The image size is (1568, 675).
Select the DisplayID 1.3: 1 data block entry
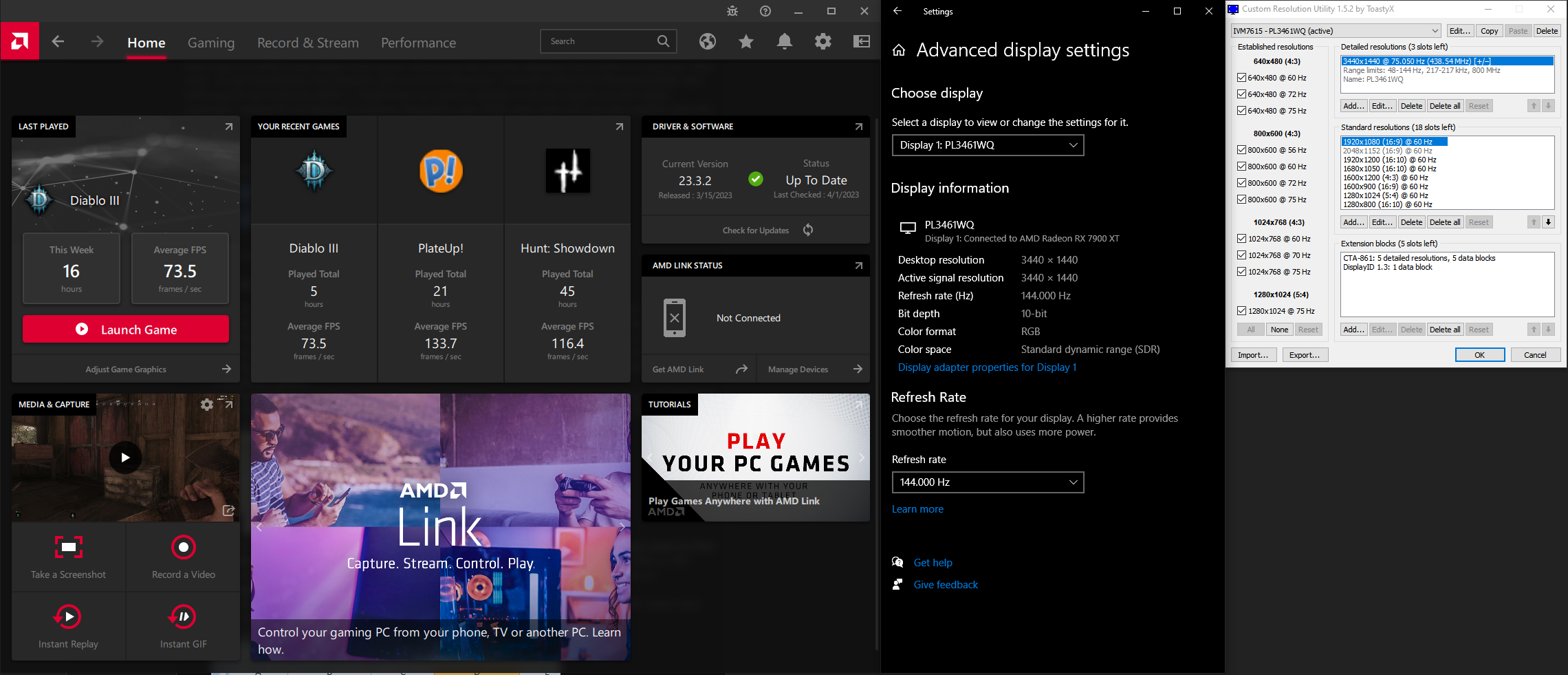coord(1388,267)
